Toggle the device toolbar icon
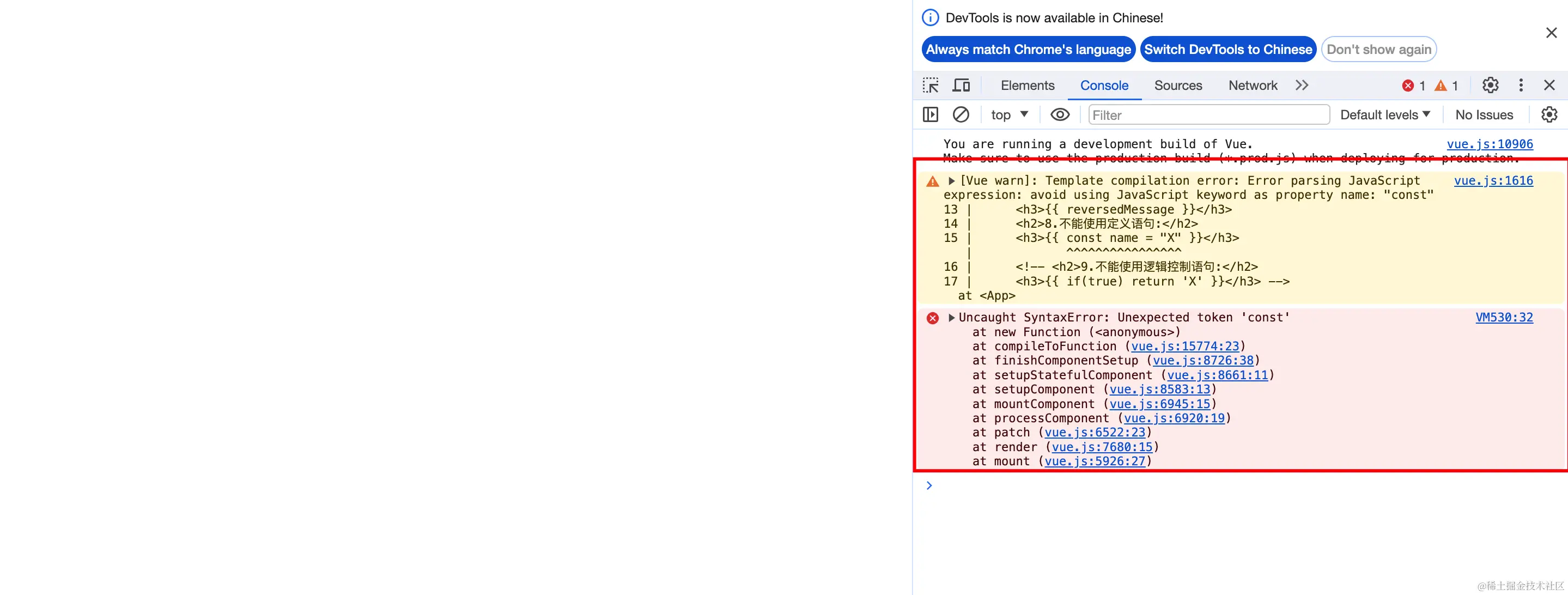This screenshot has width=1568, height=595. pos(961,85)
